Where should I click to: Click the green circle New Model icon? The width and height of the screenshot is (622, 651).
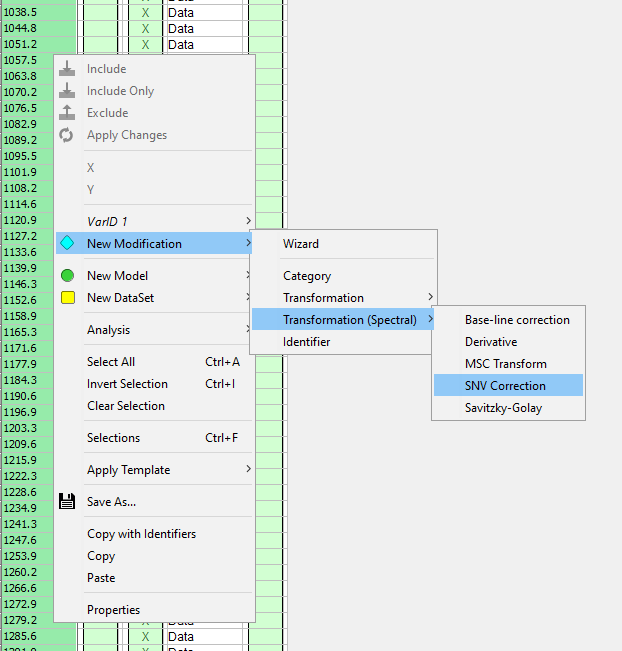67,275
